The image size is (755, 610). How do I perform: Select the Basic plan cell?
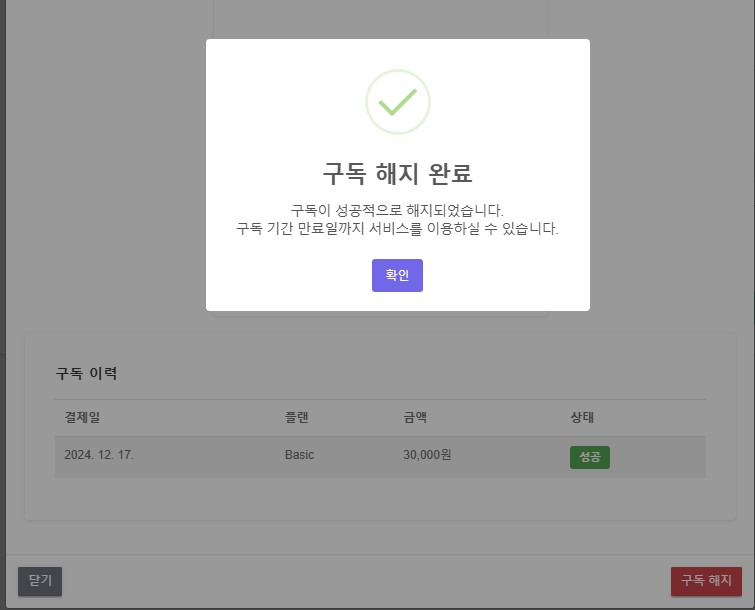299,455
